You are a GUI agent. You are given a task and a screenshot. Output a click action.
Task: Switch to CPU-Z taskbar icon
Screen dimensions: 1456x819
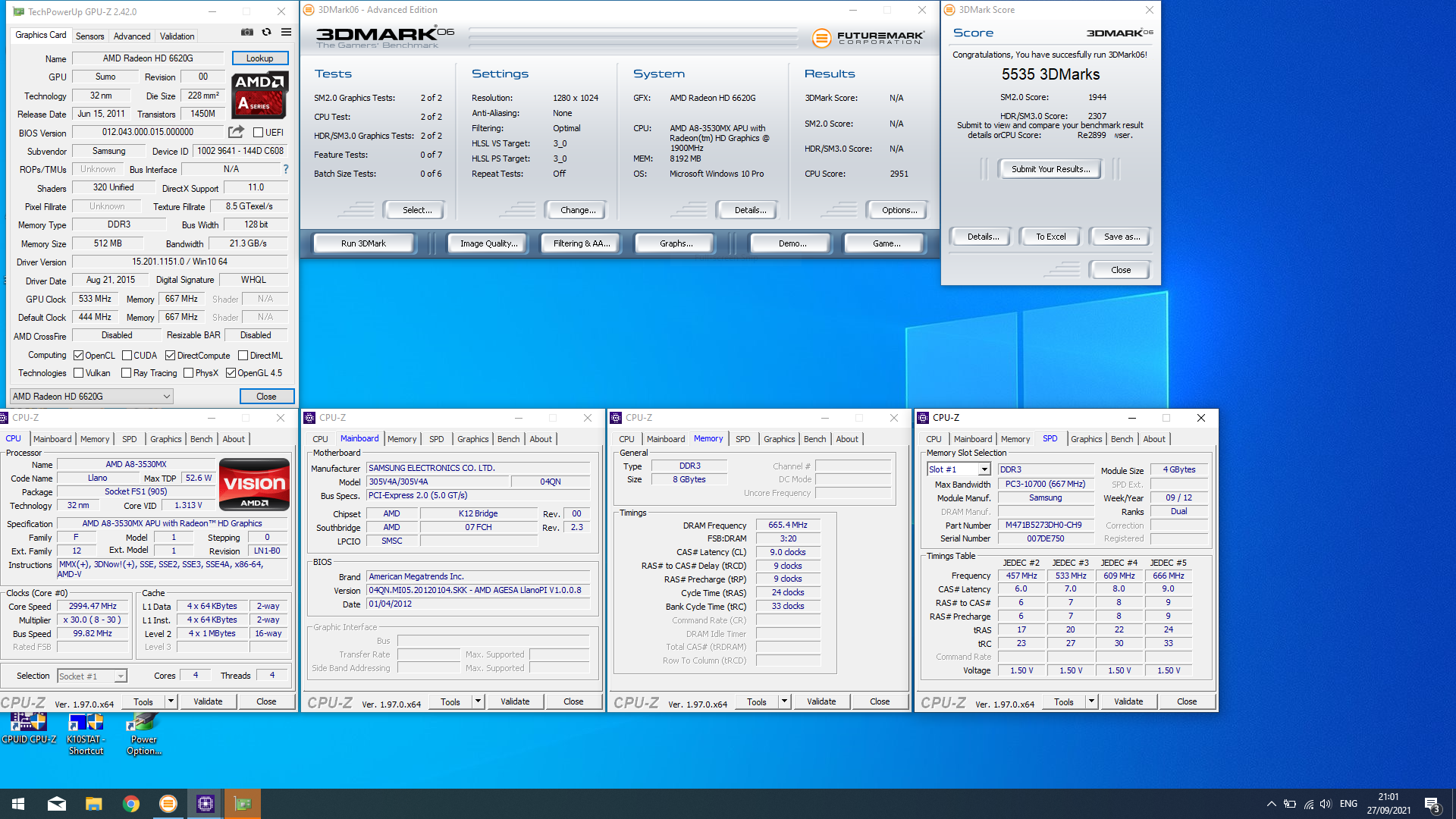(x=206, y=804)
